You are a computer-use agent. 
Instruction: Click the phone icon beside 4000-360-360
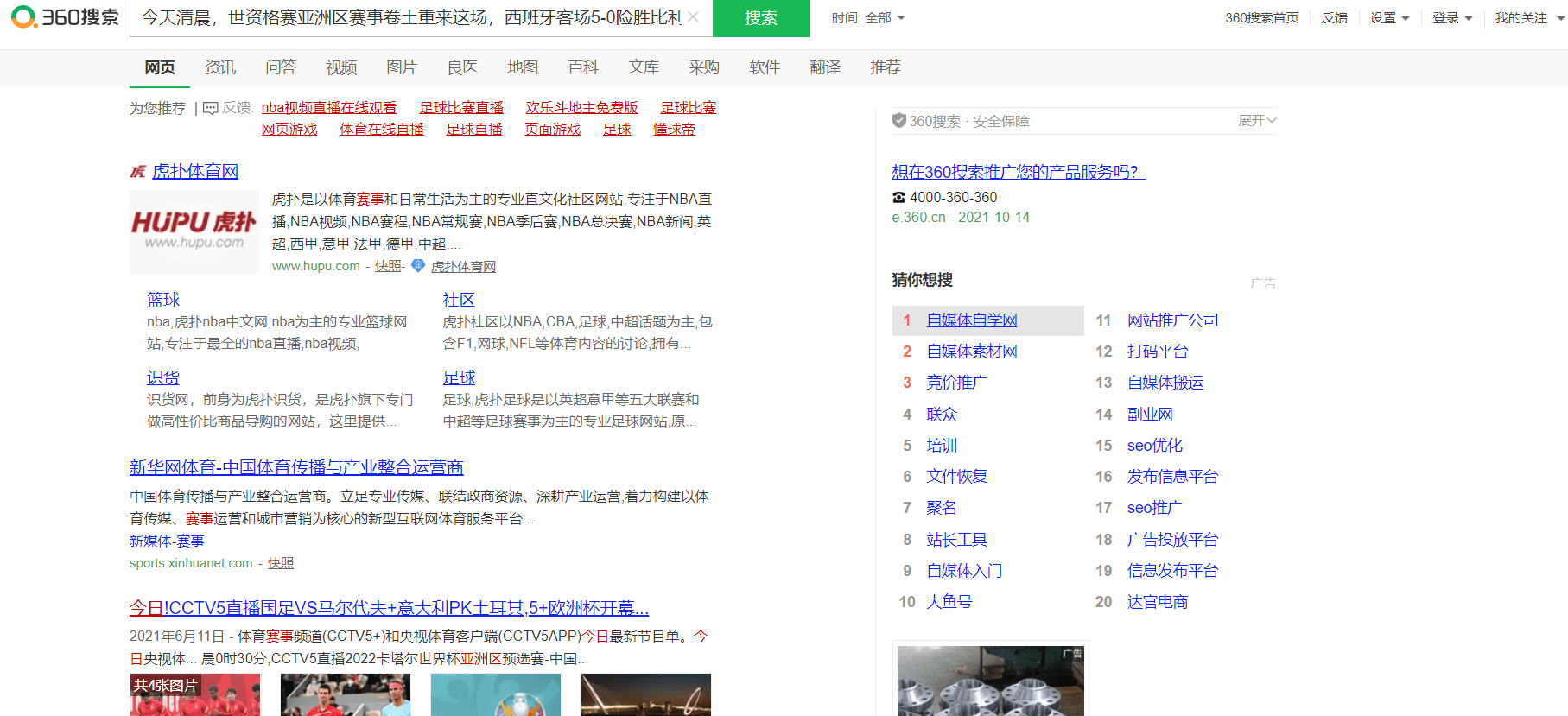898,198
